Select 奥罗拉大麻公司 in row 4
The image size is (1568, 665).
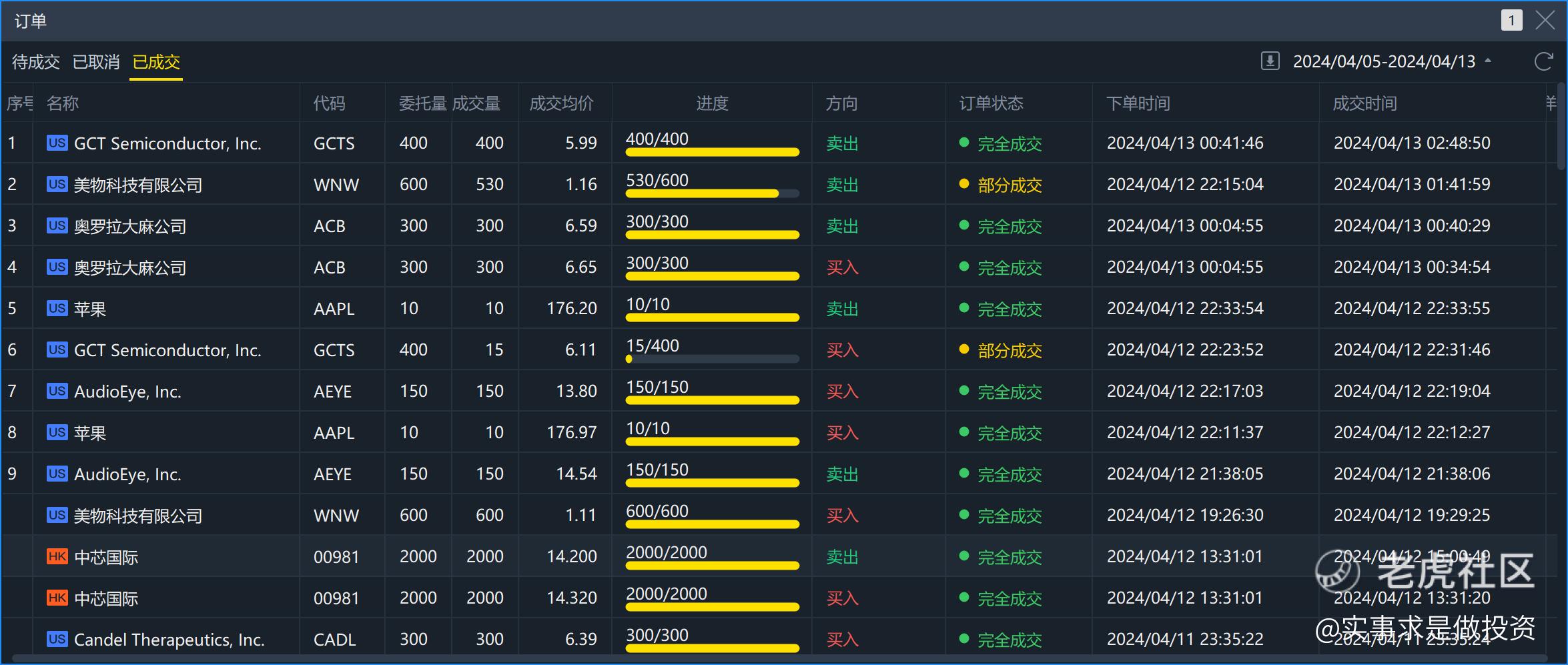pyautogui.click(x=130, y=267)
